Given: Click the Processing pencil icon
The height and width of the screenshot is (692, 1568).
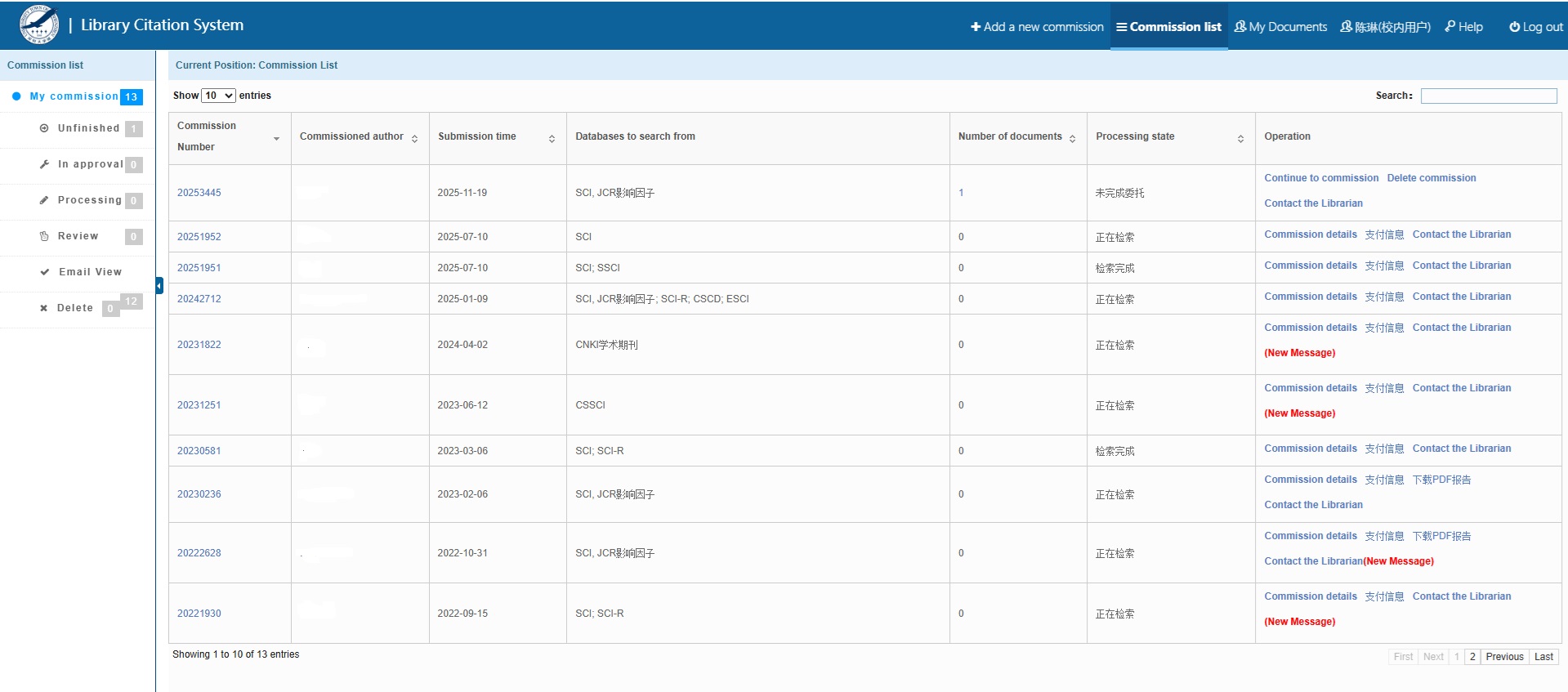Looking at the screenshot, I should click(44, 200).
